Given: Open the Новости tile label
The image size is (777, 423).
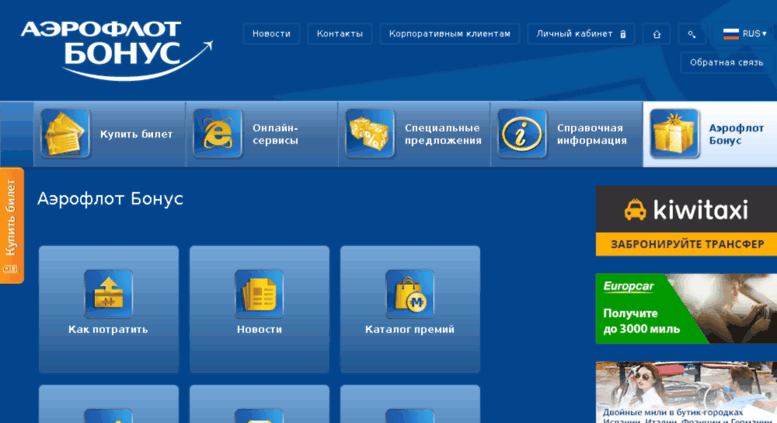Looking at the screenshot, I should [x=259, y=329].
